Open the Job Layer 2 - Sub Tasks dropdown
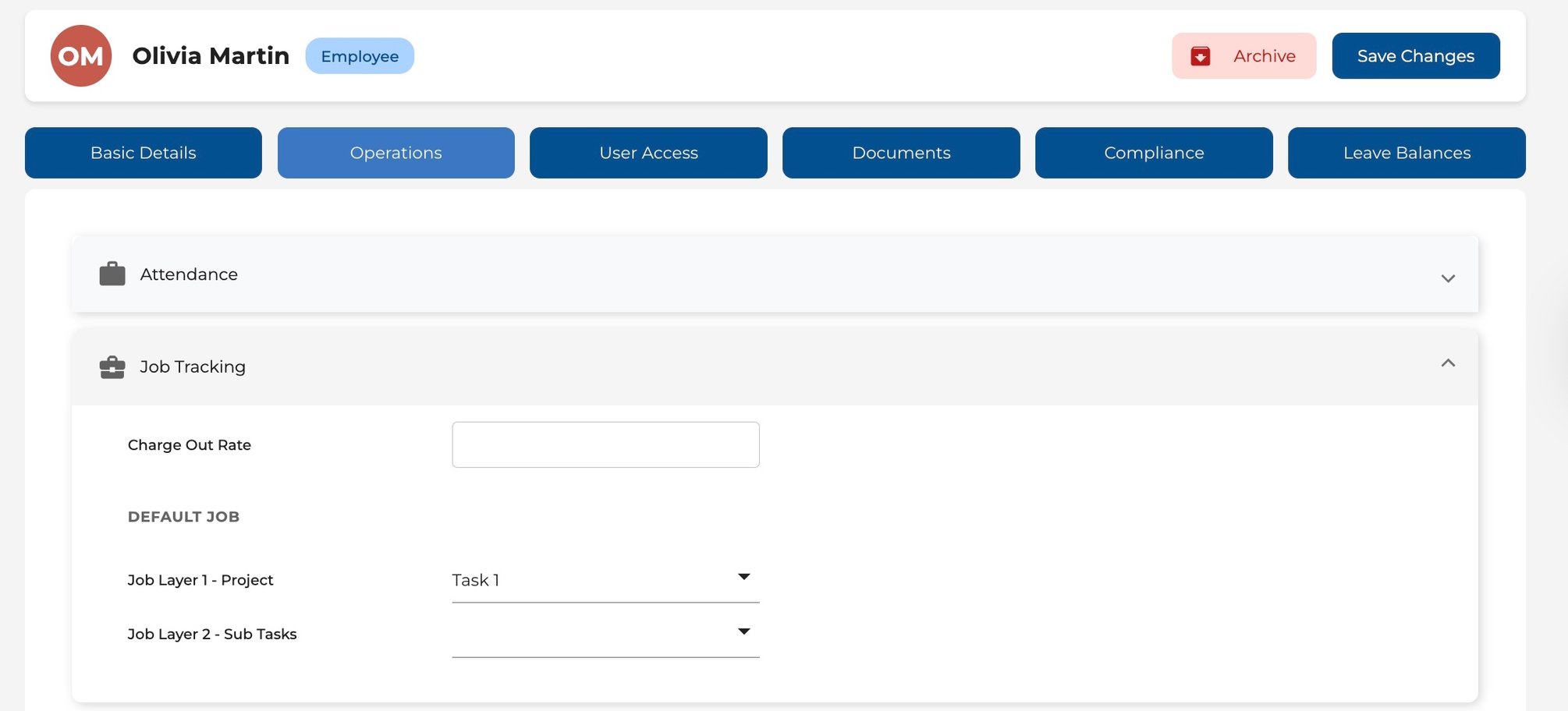Image resolution: width=1568 pixels, height=711 pixels. pyautogui.click(x=605, y=635)
